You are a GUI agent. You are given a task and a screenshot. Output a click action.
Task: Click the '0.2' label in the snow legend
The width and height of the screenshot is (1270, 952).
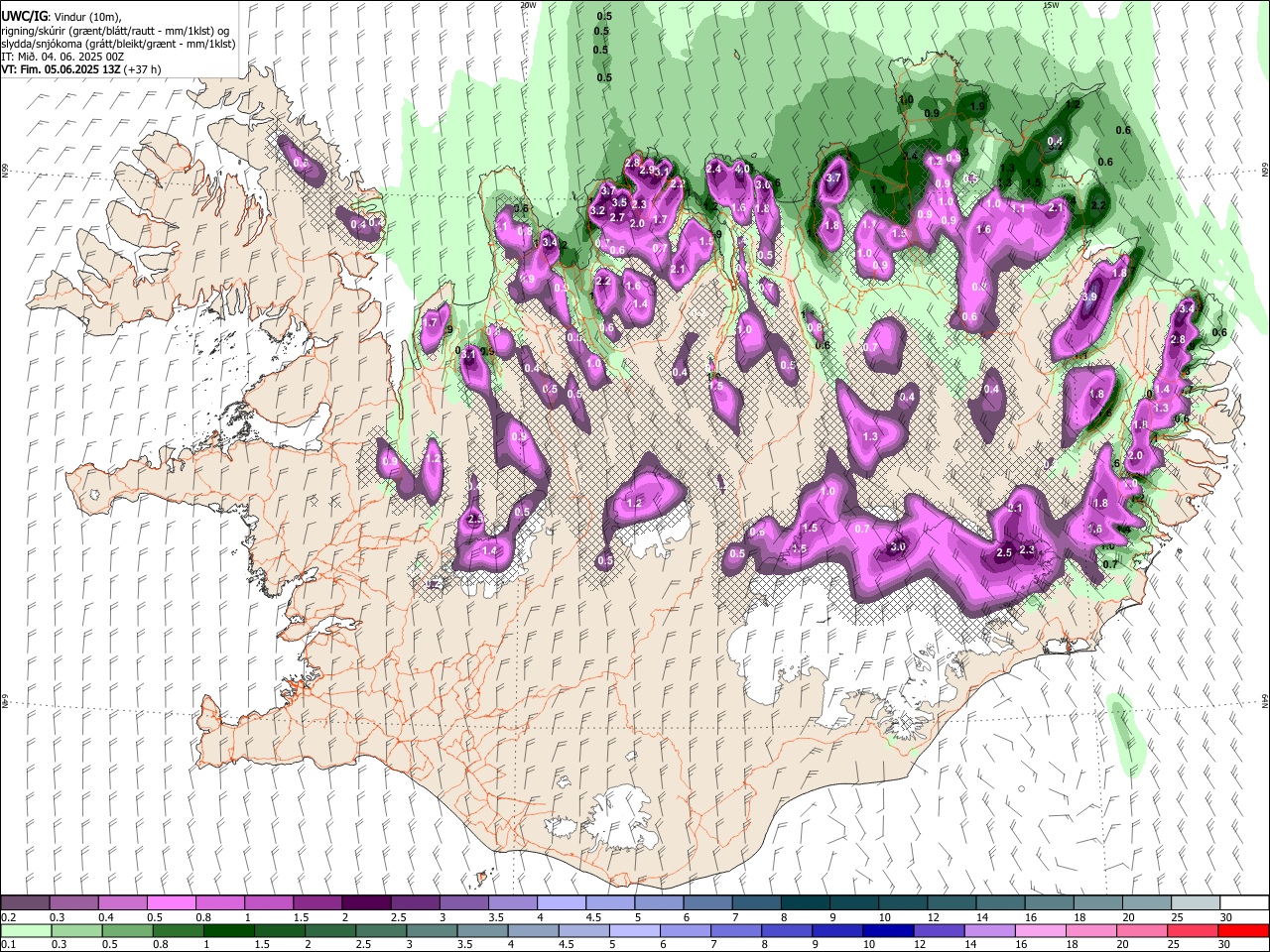(8, 917)
